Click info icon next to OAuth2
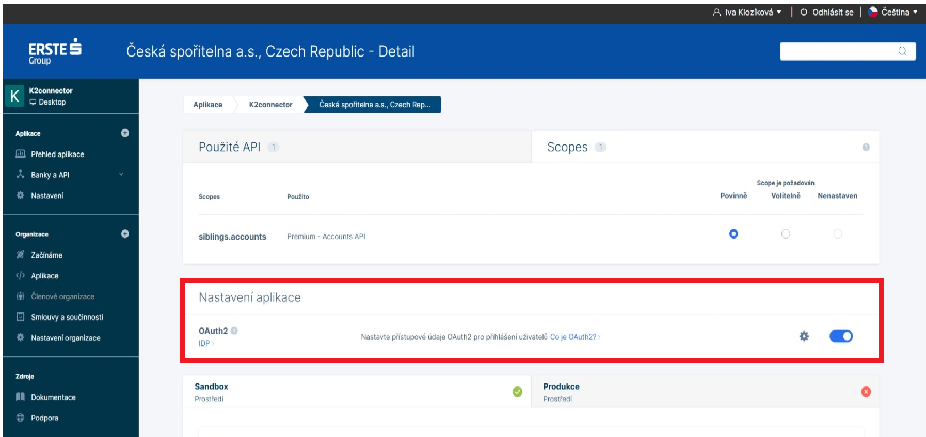This screenshot has height=437, width=926. tap(234, 331)
